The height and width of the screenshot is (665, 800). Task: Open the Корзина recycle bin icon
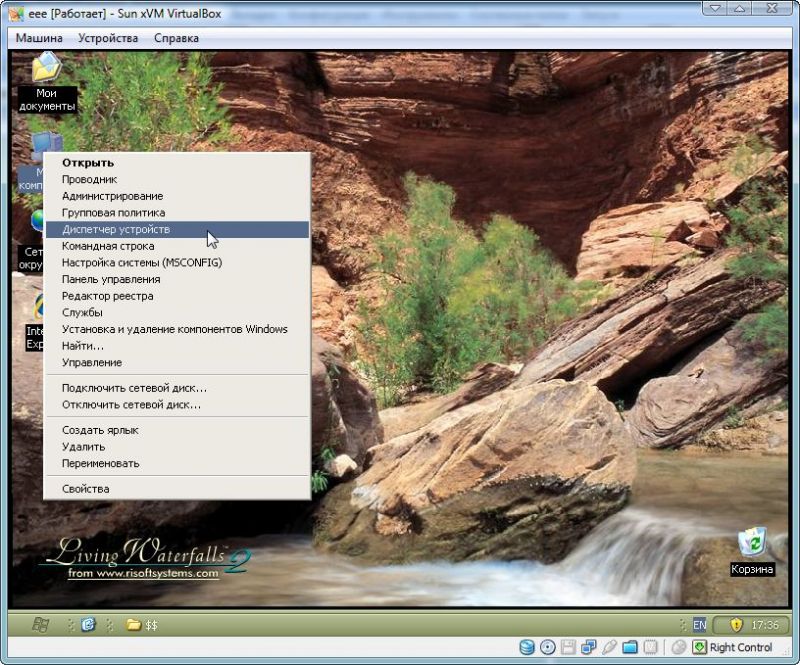click(x=751, y=545)
